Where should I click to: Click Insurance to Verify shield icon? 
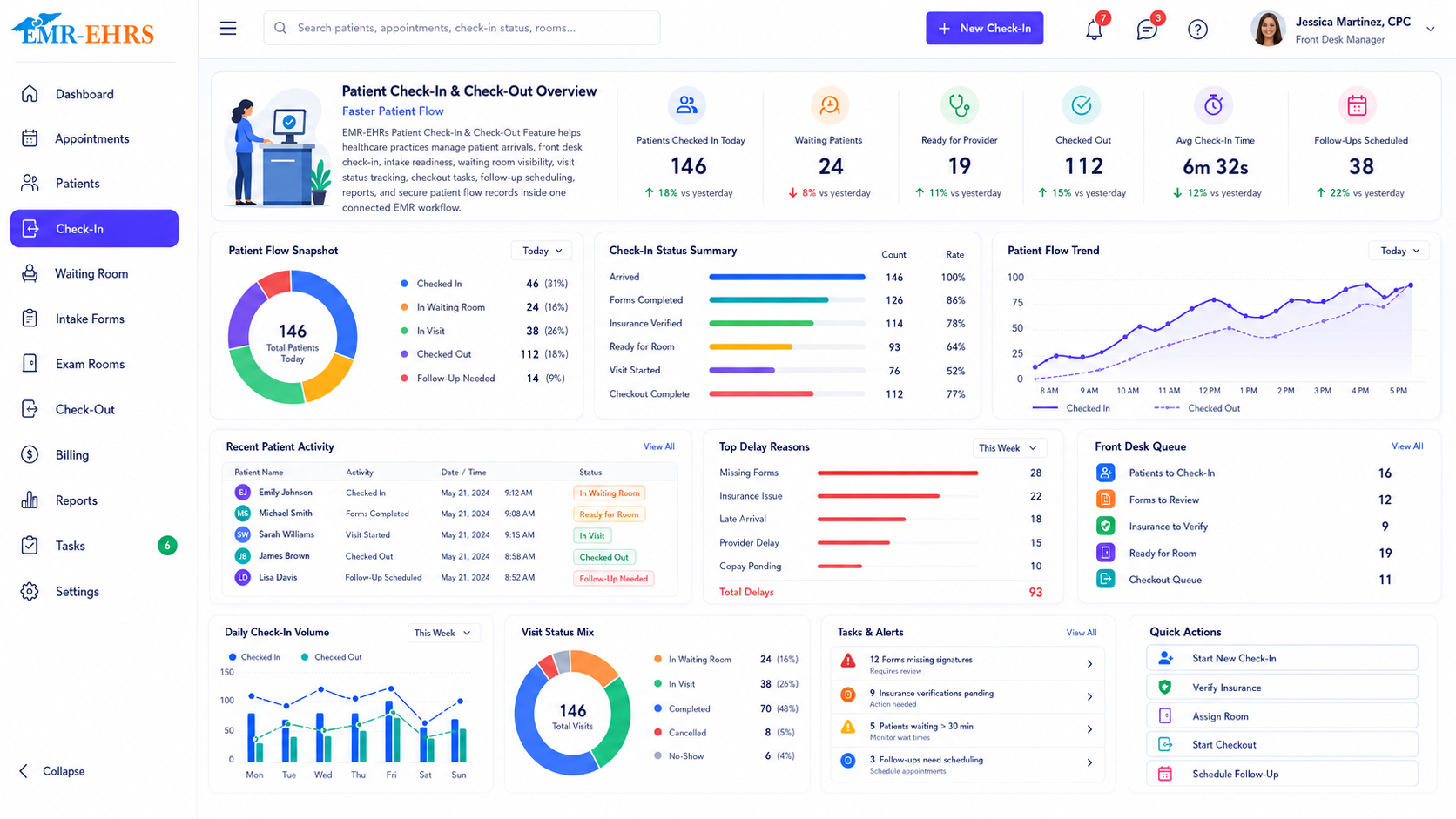pos(1105,526)
